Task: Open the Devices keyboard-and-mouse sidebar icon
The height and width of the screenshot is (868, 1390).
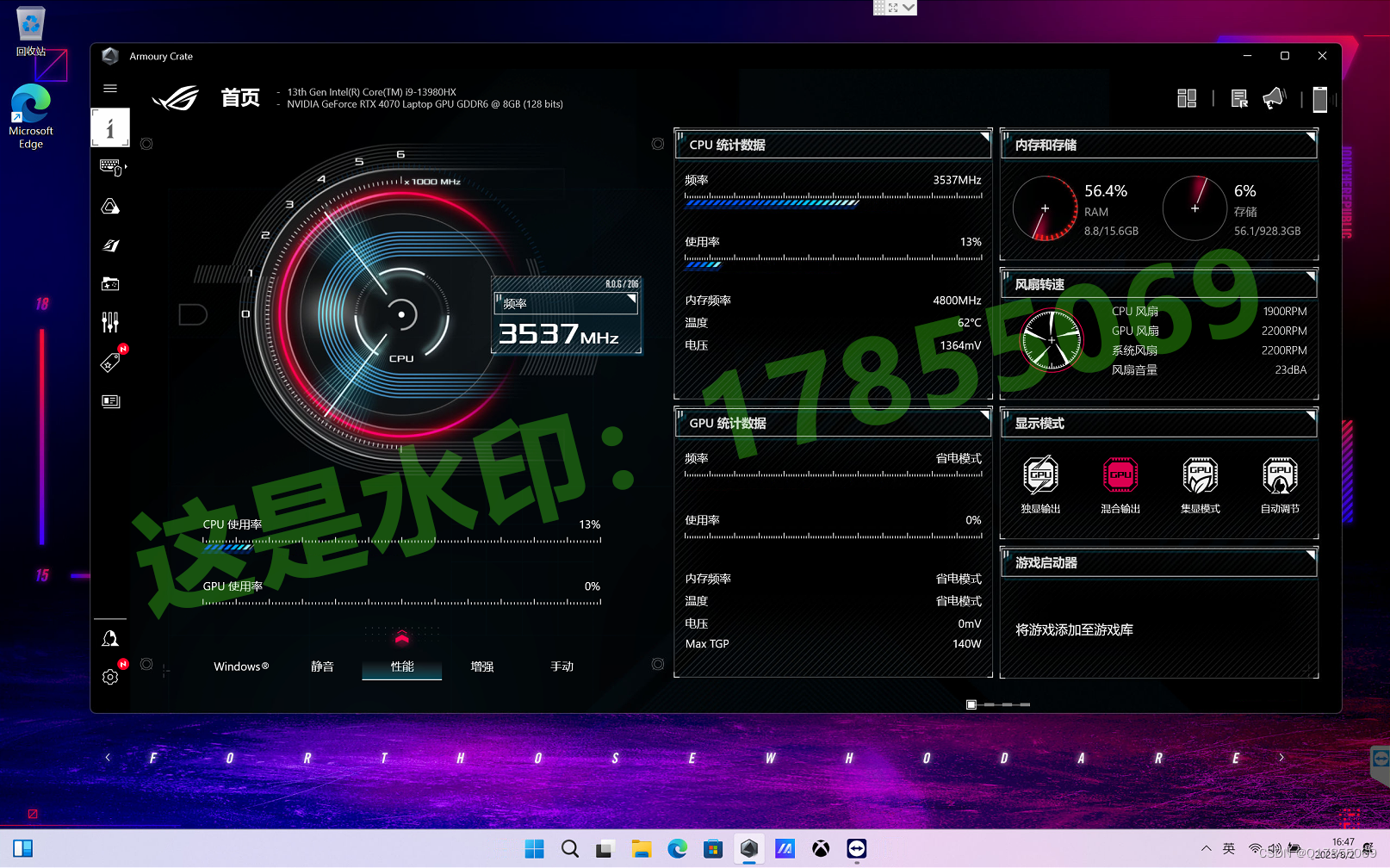Action: [x=111, y=167]
